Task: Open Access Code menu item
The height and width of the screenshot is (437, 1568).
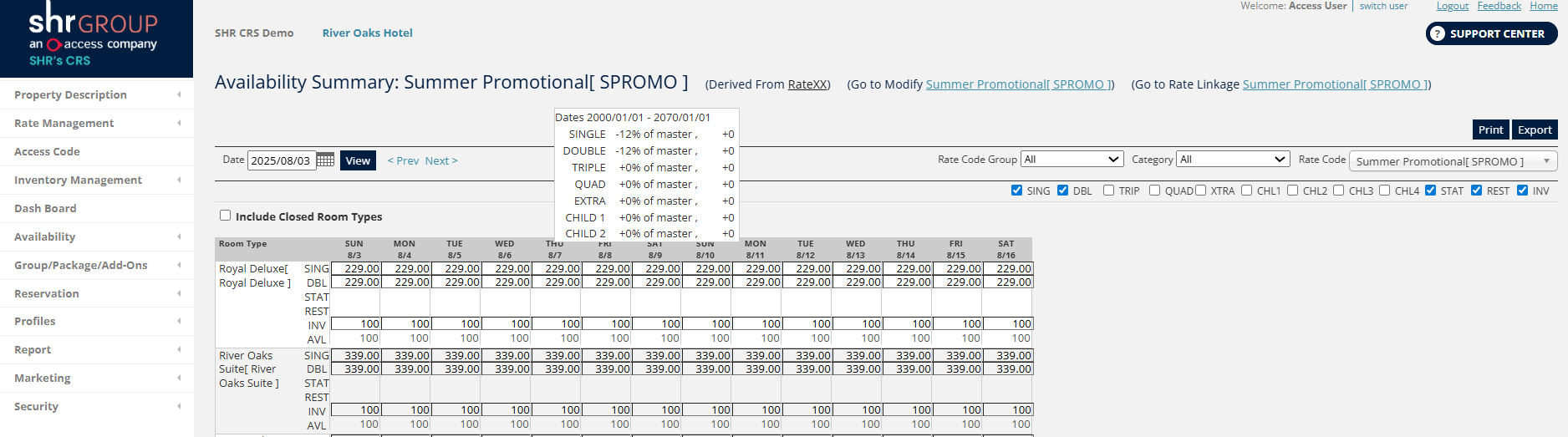Action: tap(96, 151)
